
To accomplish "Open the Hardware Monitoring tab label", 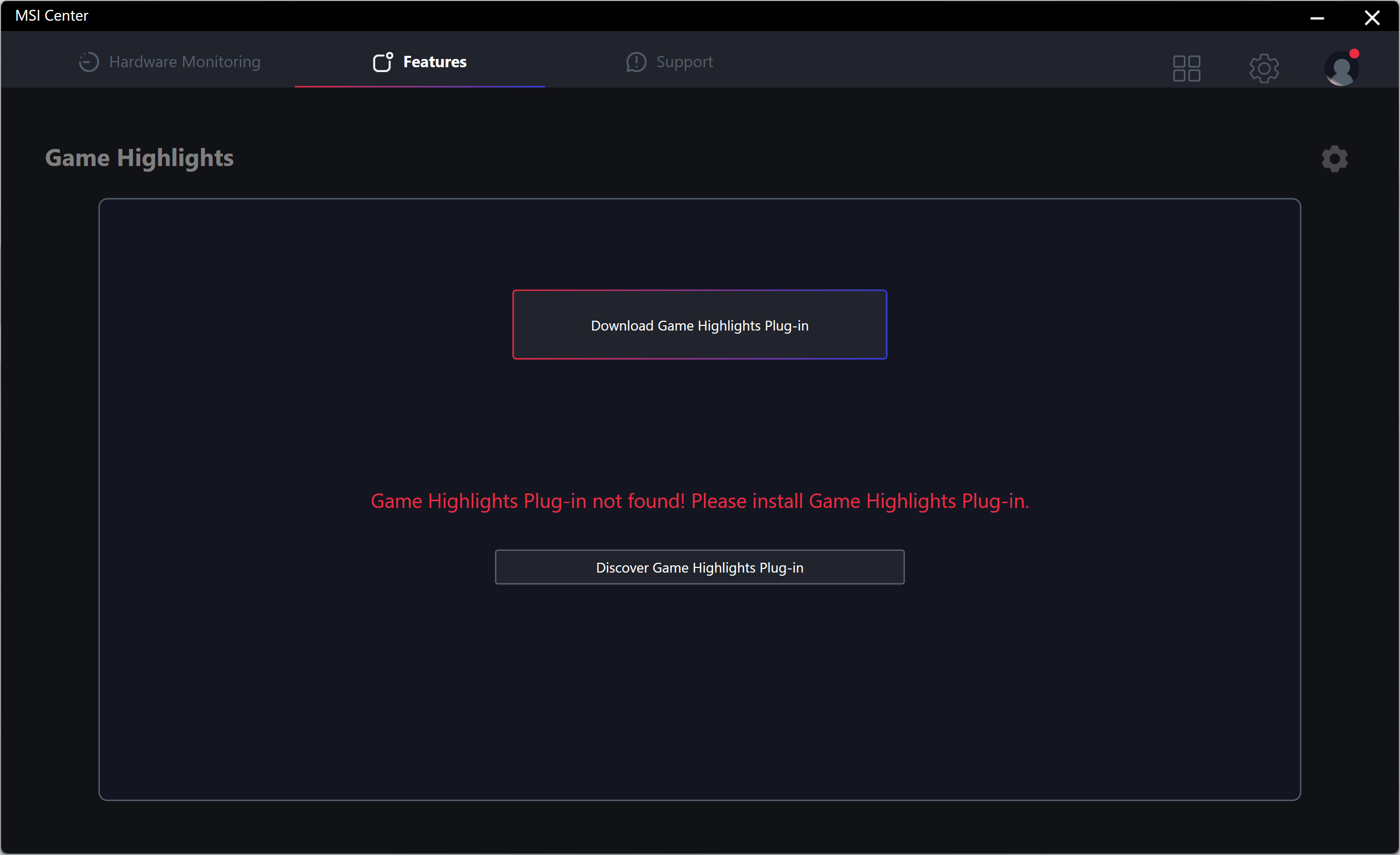I will point(185,62).
